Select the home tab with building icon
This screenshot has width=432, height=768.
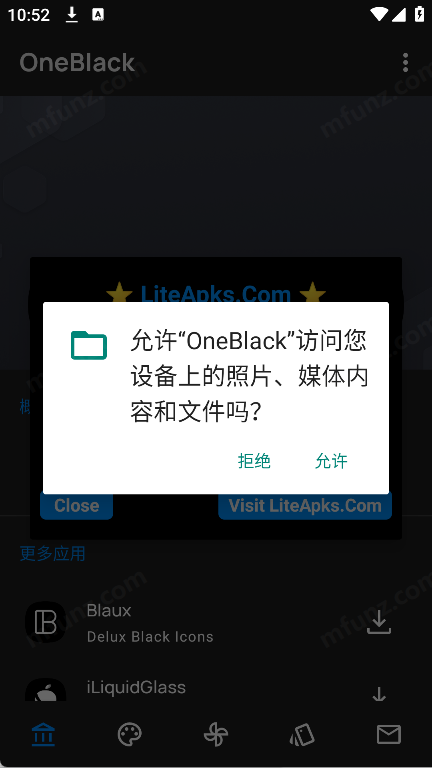(43, 735)
